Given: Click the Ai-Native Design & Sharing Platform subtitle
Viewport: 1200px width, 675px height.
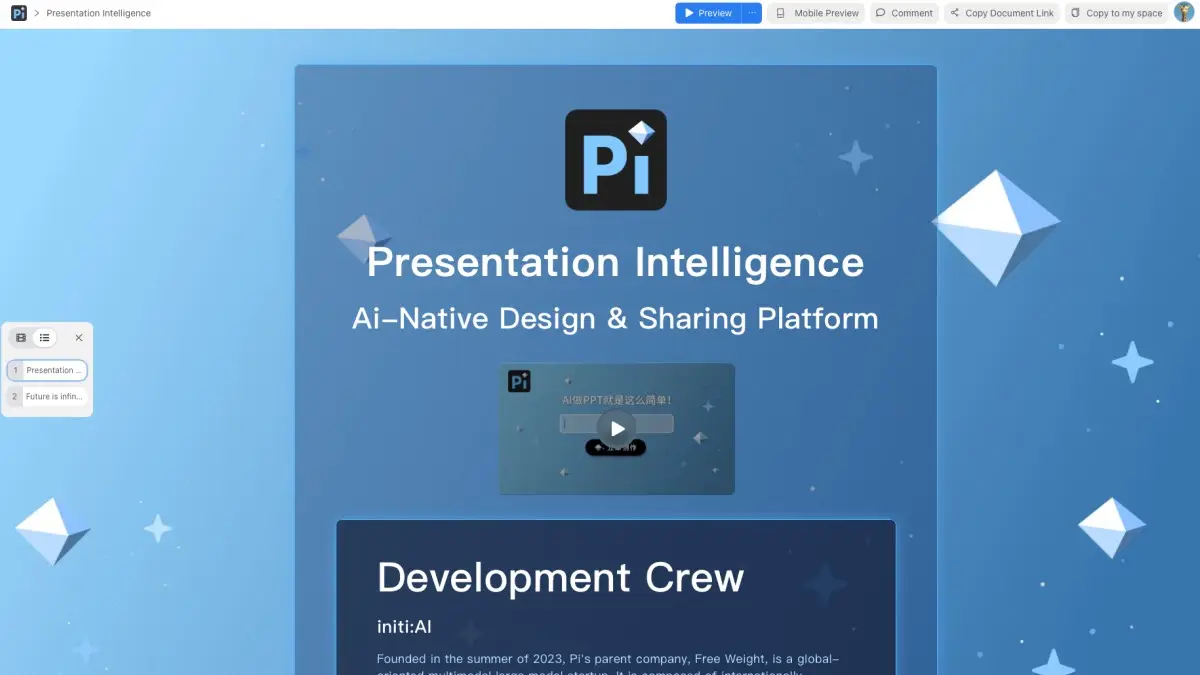Looking at the screenshot, I should coord(616,319).
